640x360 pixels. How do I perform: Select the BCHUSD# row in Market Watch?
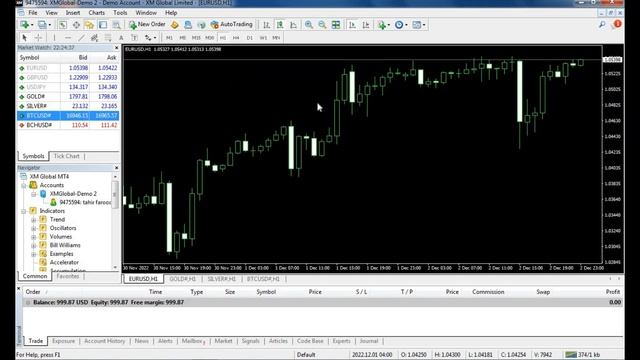(x=68, y=125)
